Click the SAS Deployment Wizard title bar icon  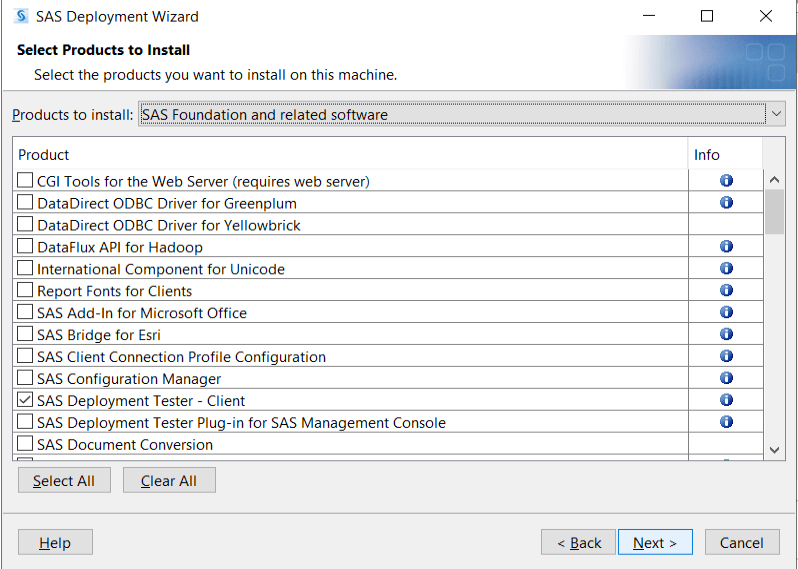coord(21,16)
